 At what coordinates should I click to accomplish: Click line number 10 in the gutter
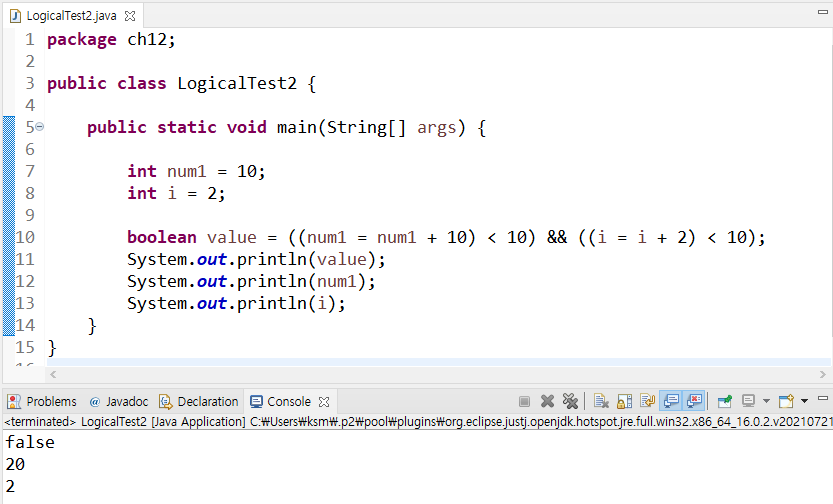[25, 237]
